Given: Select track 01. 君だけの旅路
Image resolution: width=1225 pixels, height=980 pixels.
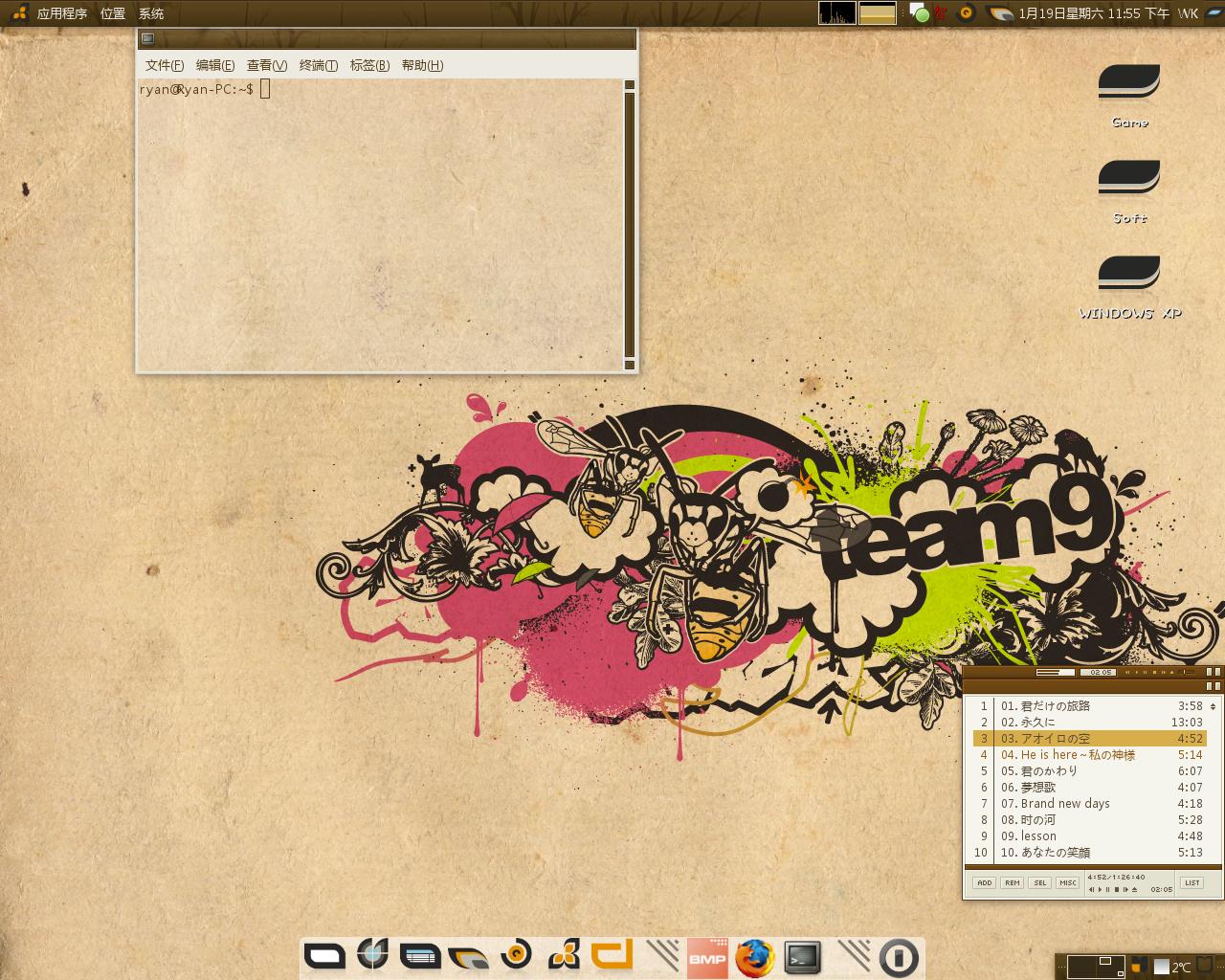Looking at the screenshot, I should [1089, 706].
